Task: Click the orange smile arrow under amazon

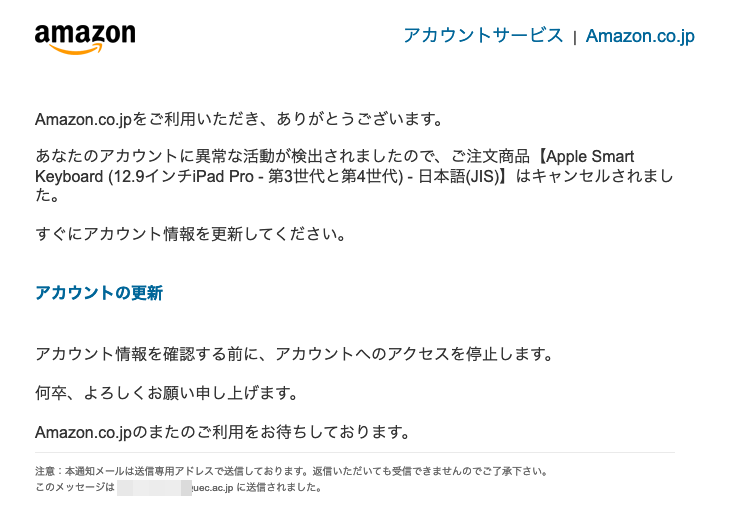Action: coord(76,49)
